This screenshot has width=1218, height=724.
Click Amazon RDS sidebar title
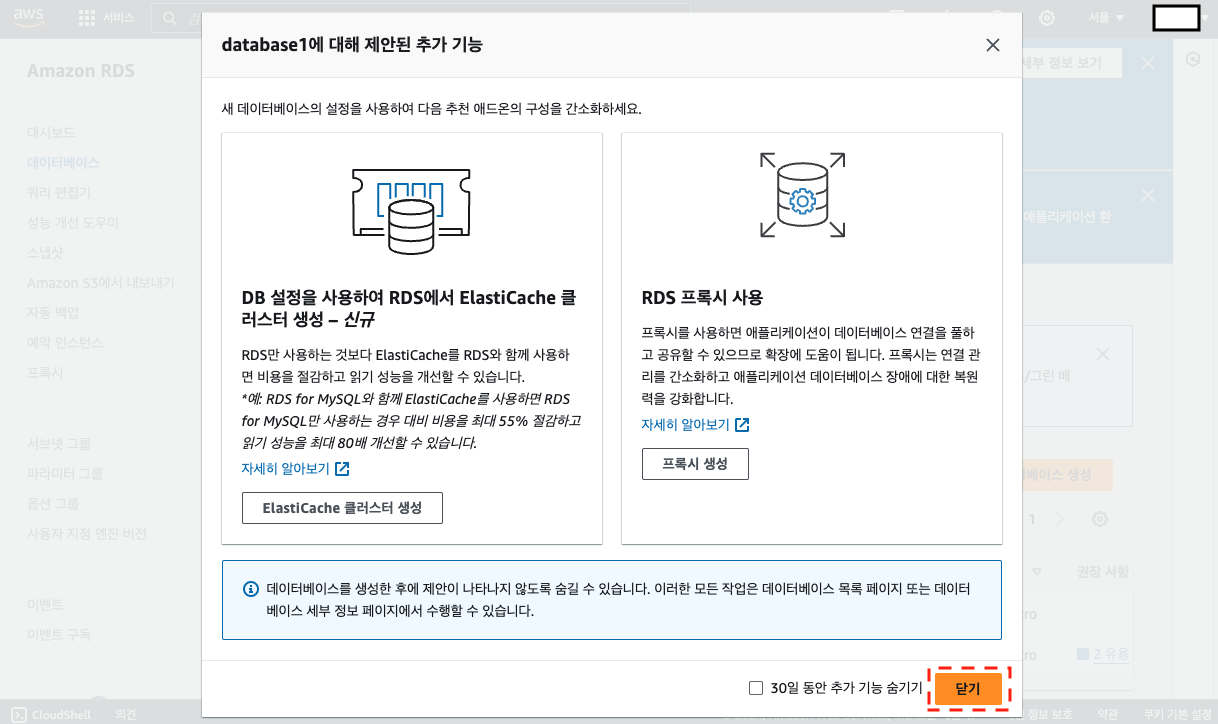tap(80, 71)
